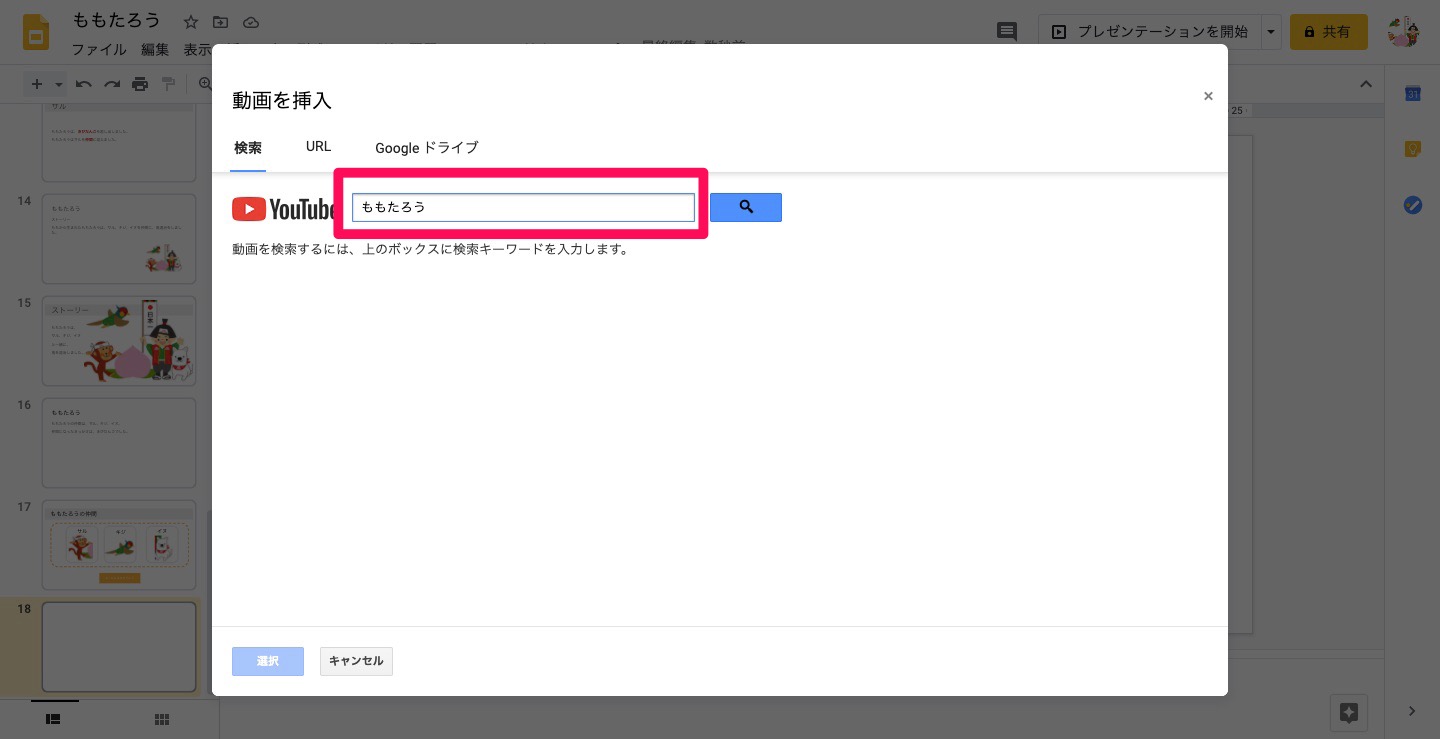Viewport: 1440px width, 739px height.
Task: Select slide 14 thumbnail
Action: click(x=119, y=239)
